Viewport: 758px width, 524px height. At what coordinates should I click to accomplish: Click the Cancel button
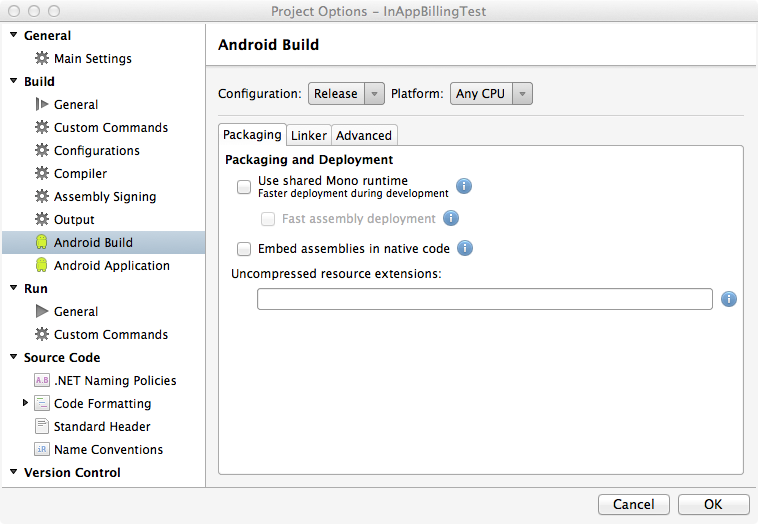(x=633, y=504)
